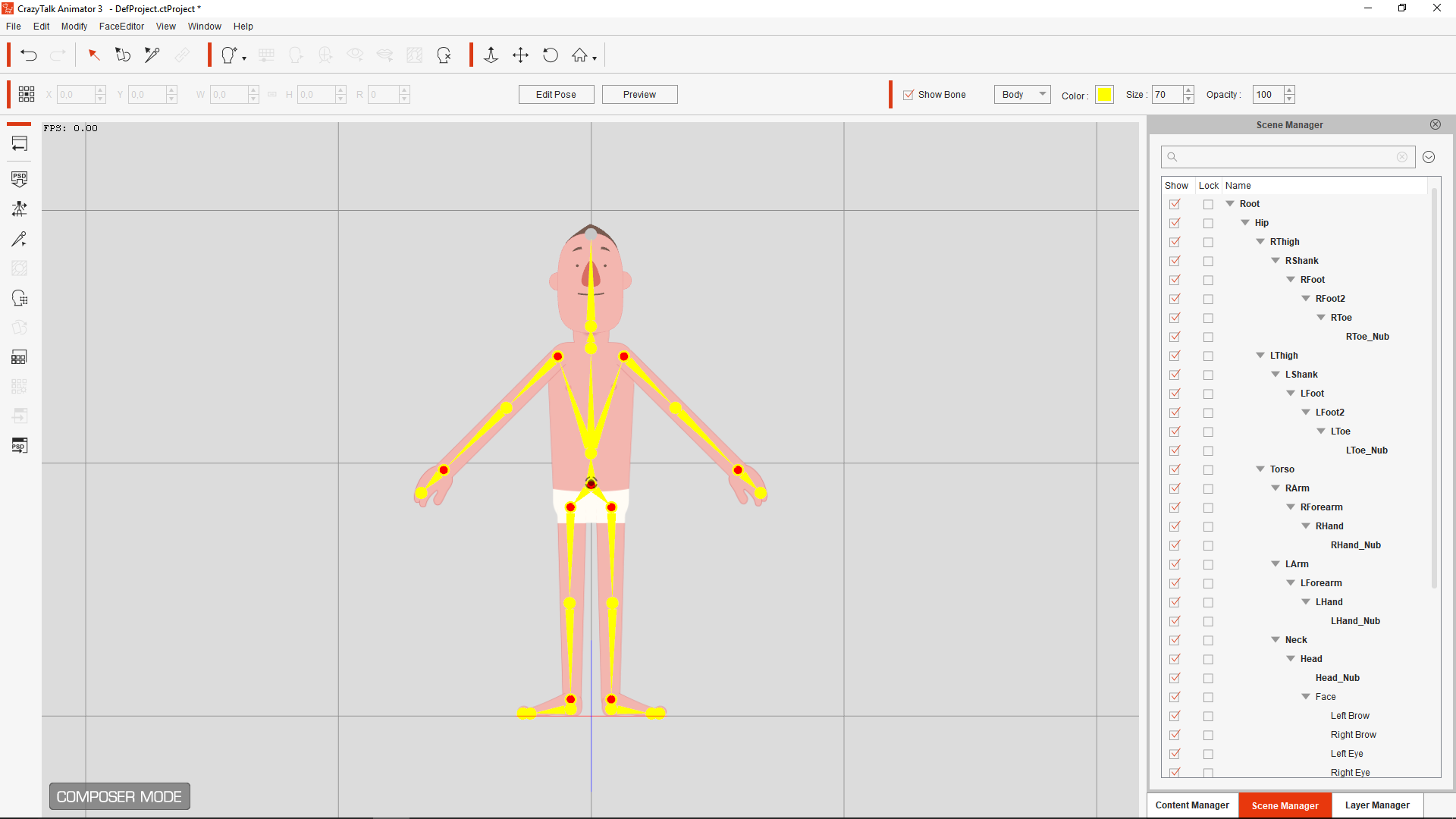The image size is (1456, 819).
Task: Click the bottom PSD export icon in sidebar
Action: point(20,445)
